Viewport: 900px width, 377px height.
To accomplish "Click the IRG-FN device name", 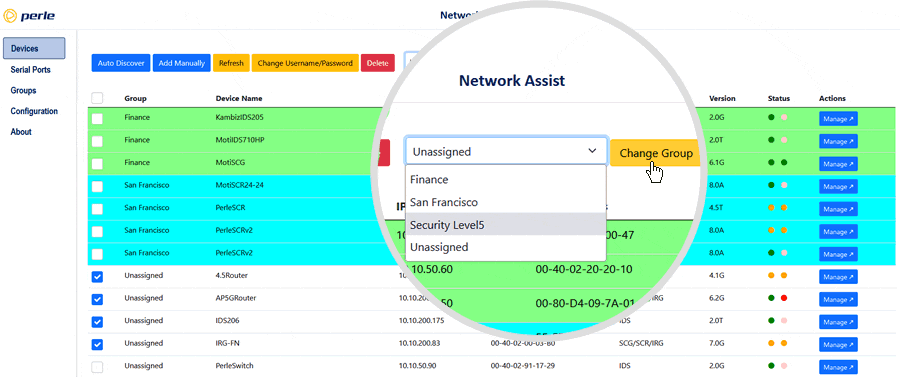I will coord(227,343).
